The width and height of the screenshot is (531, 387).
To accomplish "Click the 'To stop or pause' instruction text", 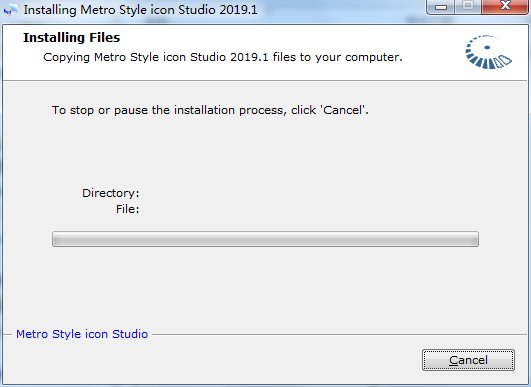I will [x=210, y=110].
